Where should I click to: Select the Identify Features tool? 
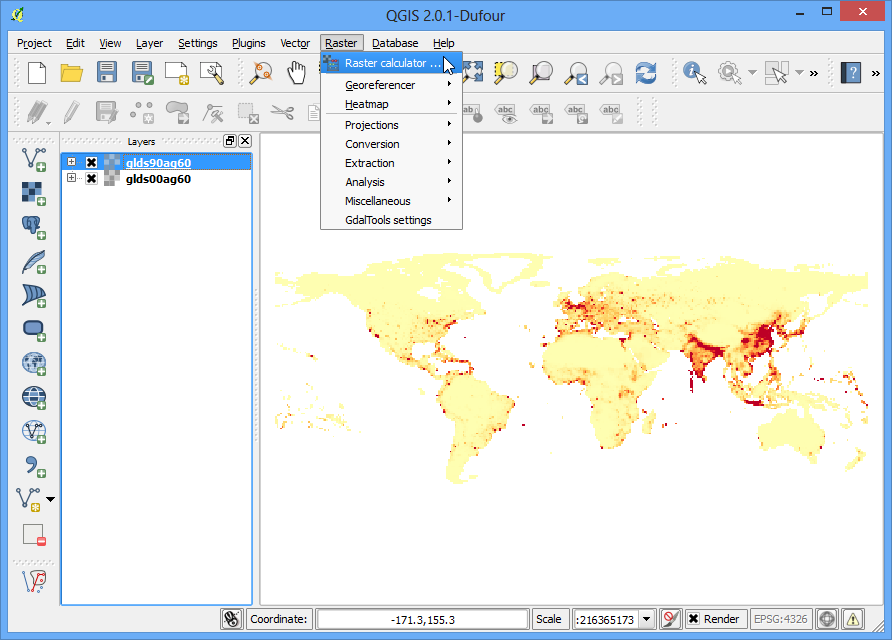pos(695,73)
